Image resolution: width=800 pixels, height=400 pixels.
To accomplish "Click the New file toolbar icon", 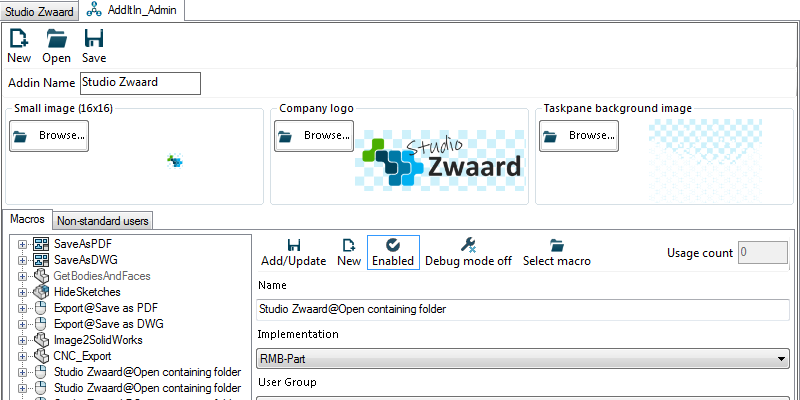I will [19, 39].
